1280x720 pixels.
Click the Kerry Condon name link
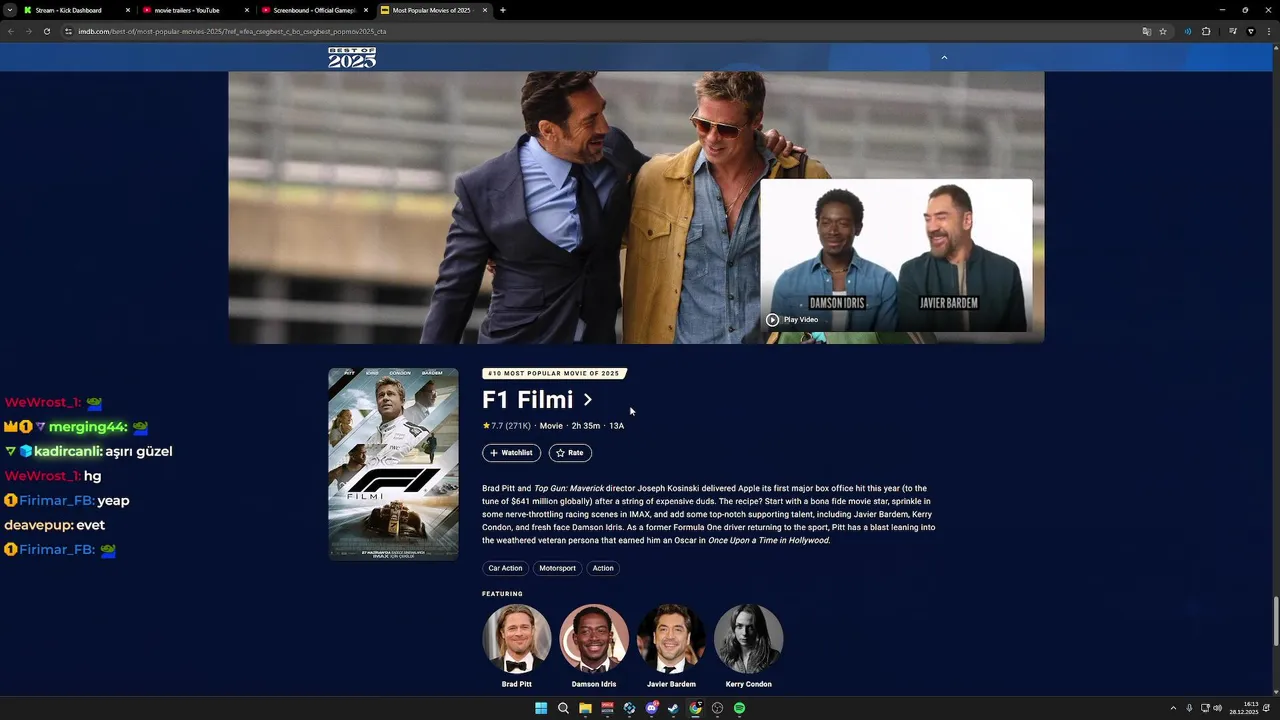748,684
